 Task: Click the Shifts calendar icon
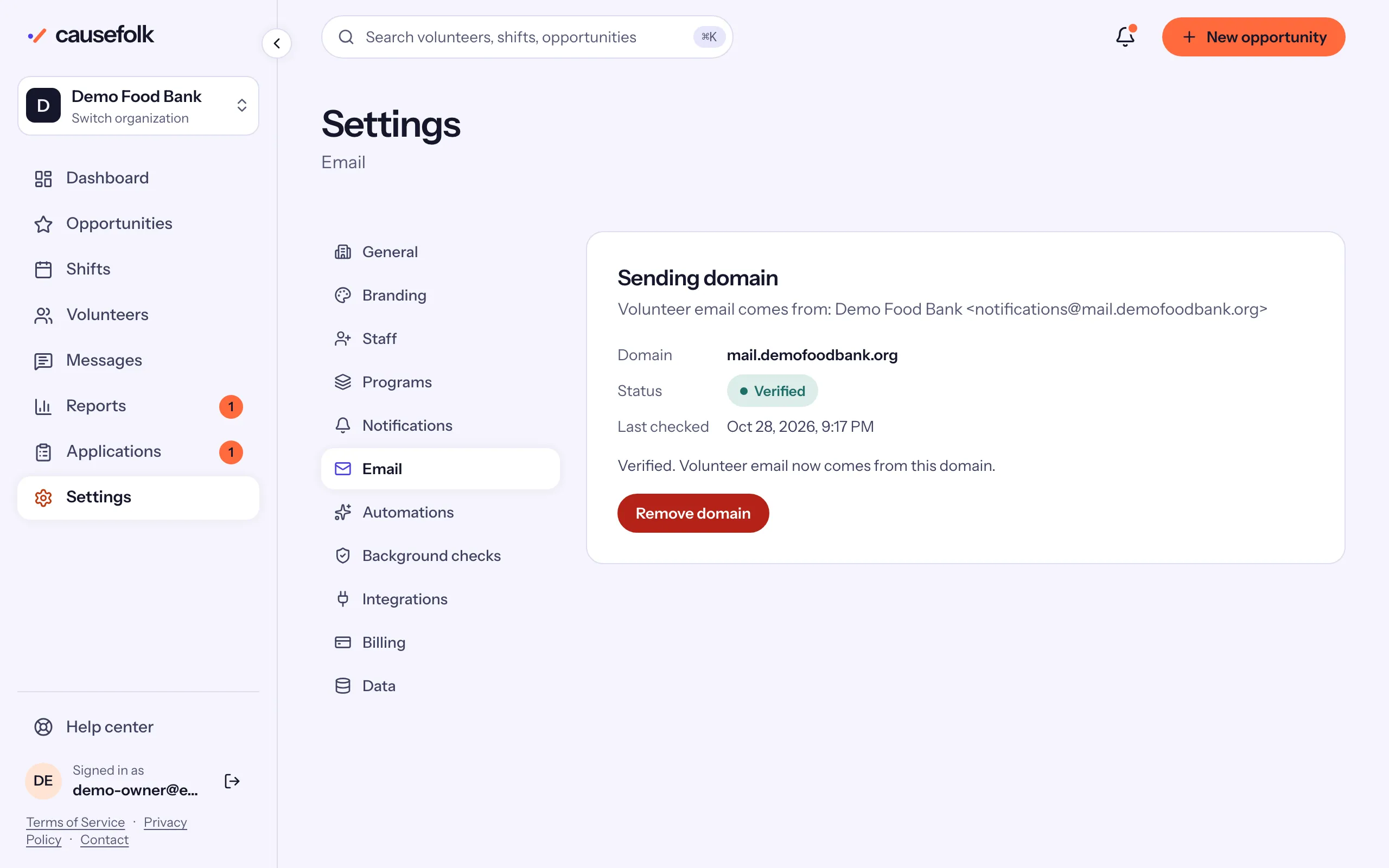43,269
